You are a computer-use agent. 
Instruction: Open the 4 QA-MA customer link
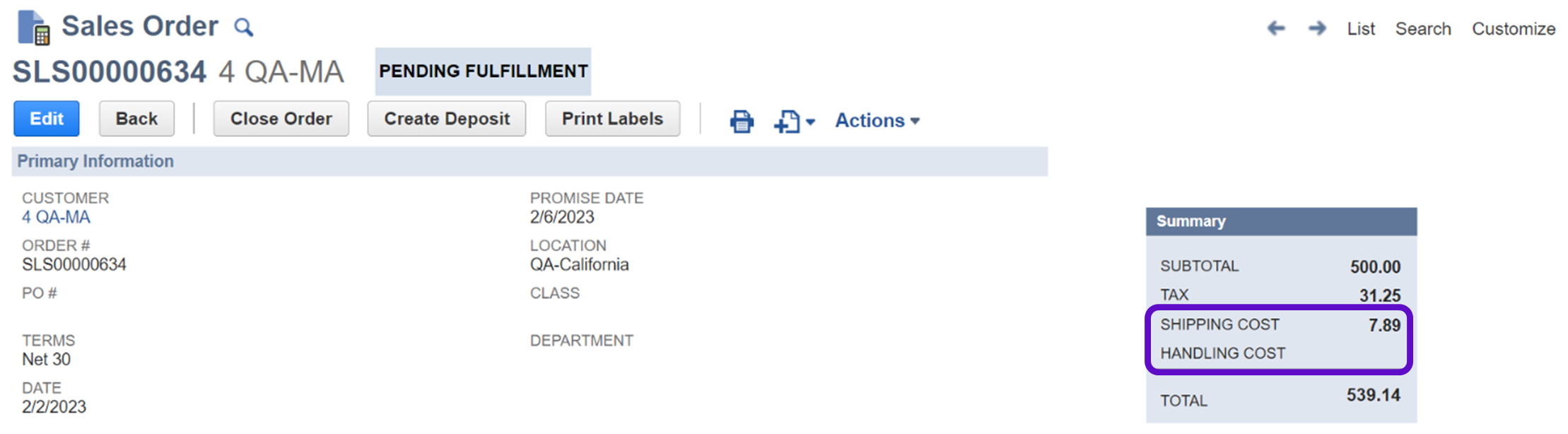tap(56, 217)
